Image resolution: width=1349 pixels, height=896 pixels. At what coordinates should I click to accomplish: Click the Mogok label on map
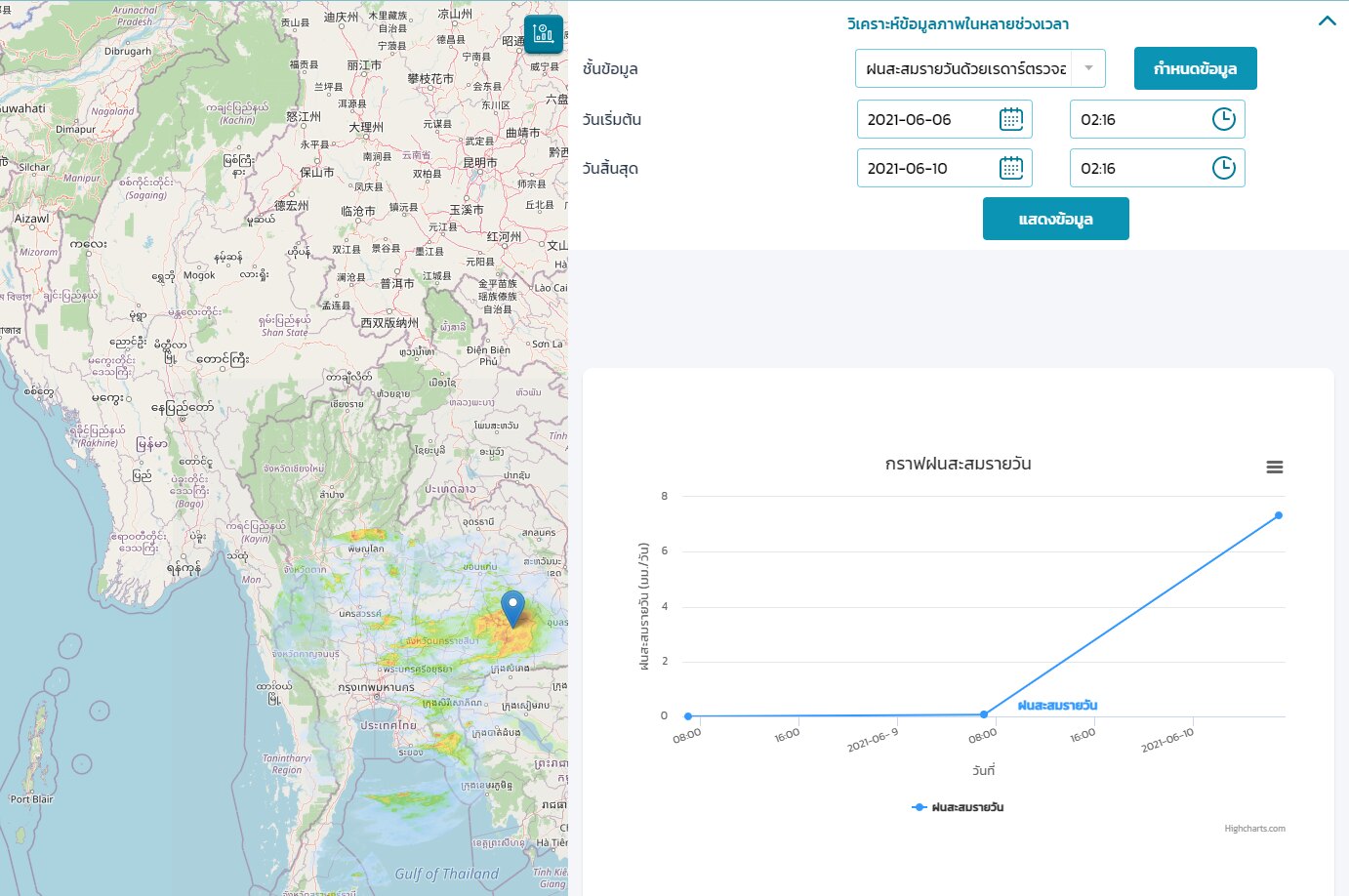[199, 275]
